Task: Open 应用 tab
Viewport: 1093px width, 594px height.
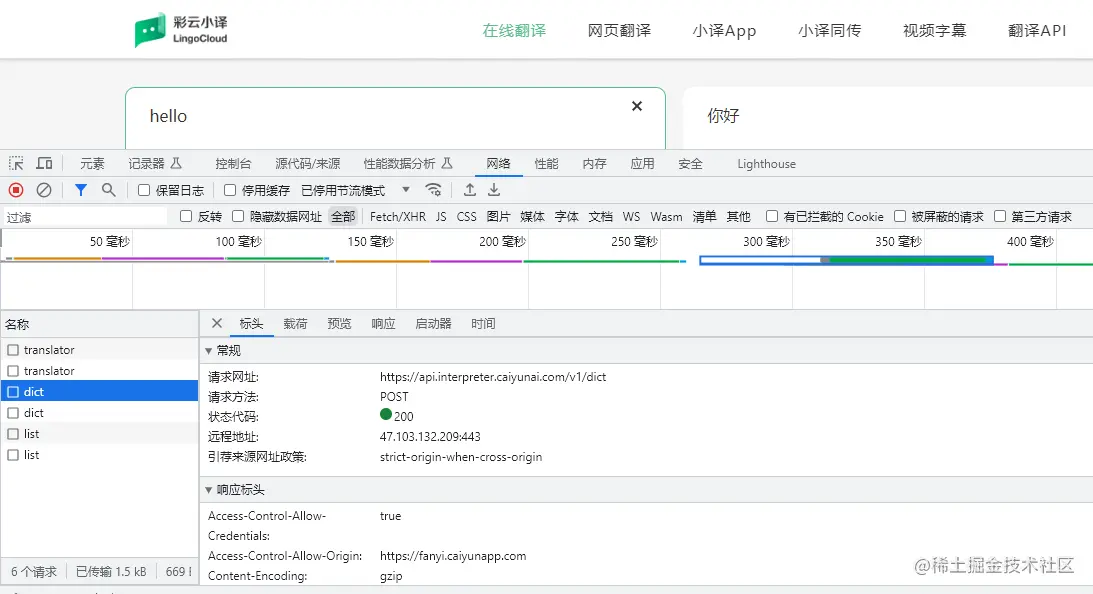Action: point(642,164)
